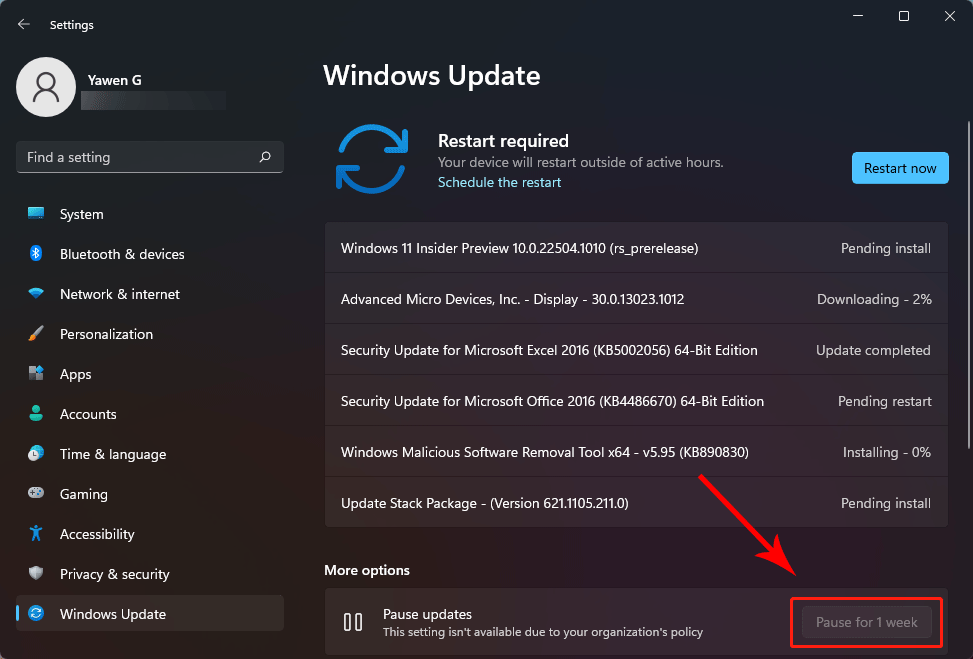Click the Privacy shield icon

36,573
